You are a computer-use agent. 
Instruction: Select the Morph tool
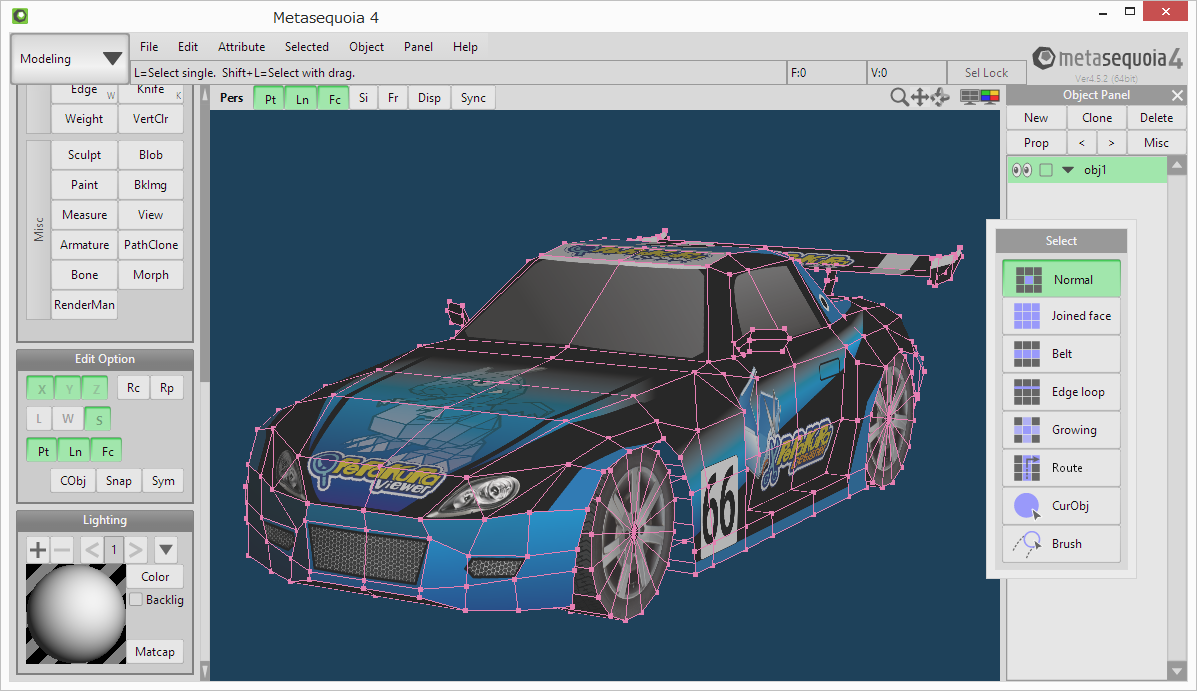[150, 274]
